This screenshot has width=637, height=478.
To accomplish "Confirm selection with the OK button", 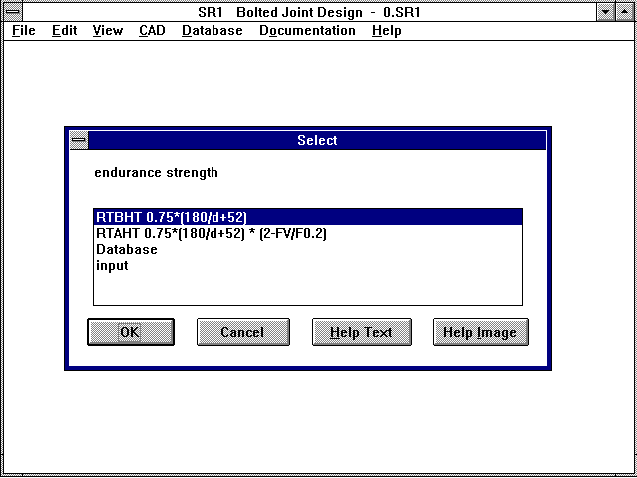I will (x=130, y=332).
